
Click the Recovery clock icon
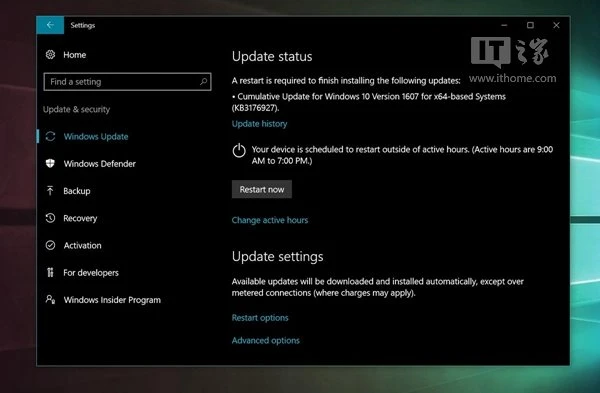tap(50, 218)
